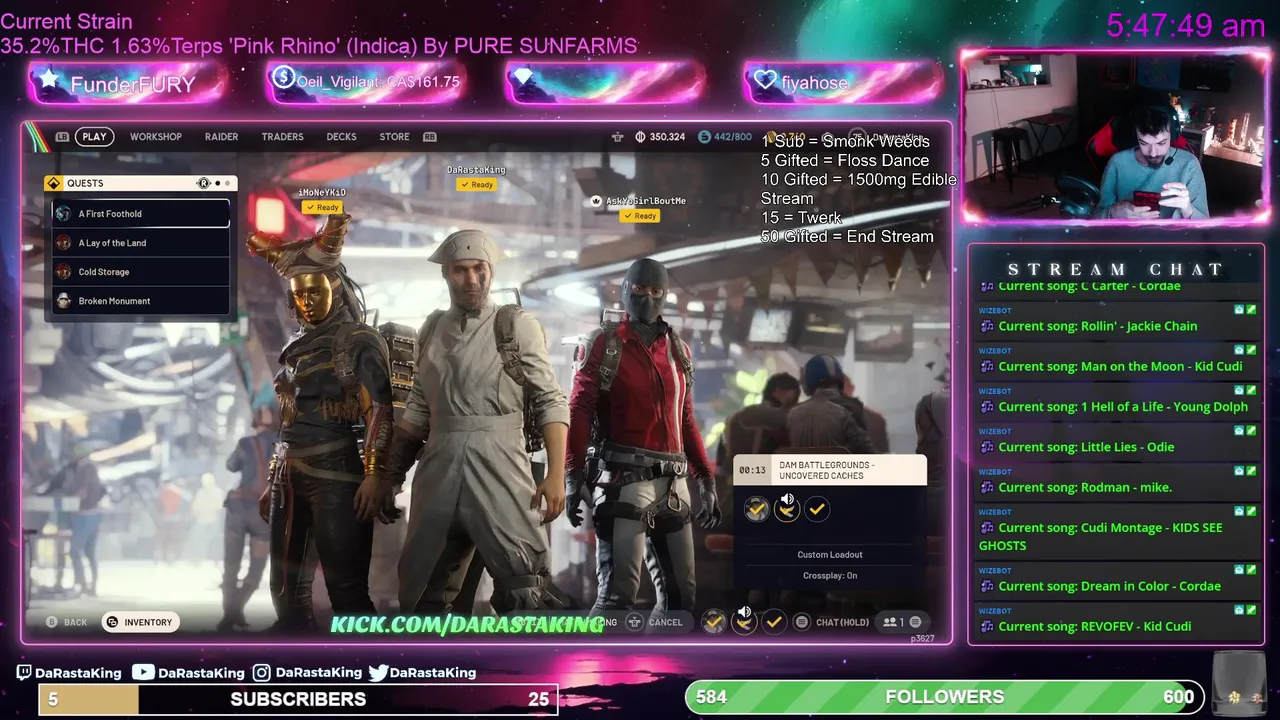Select the A First Foothold quest
This screenshot has width=1280, height=720.
pyautogui.click(x=141, y=214)
